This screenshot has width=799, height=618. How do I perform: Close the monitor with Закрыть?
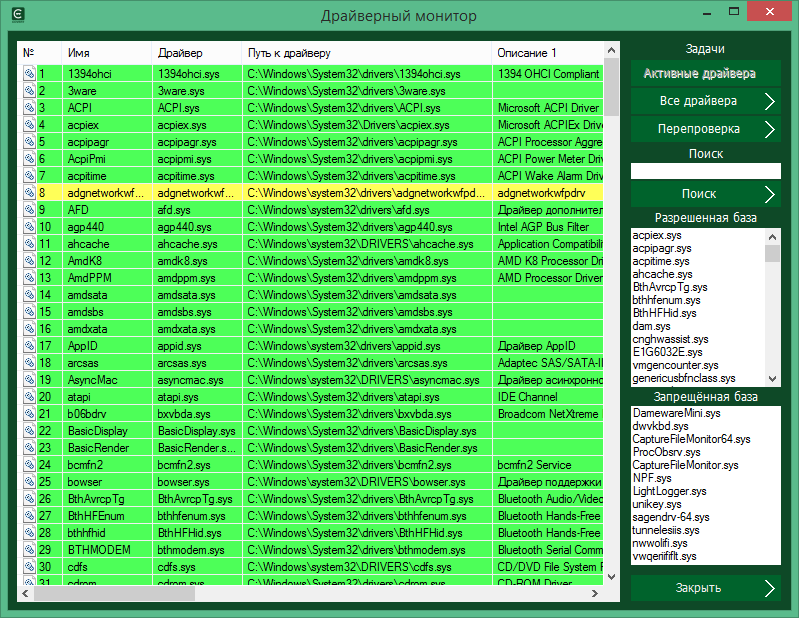705,588
